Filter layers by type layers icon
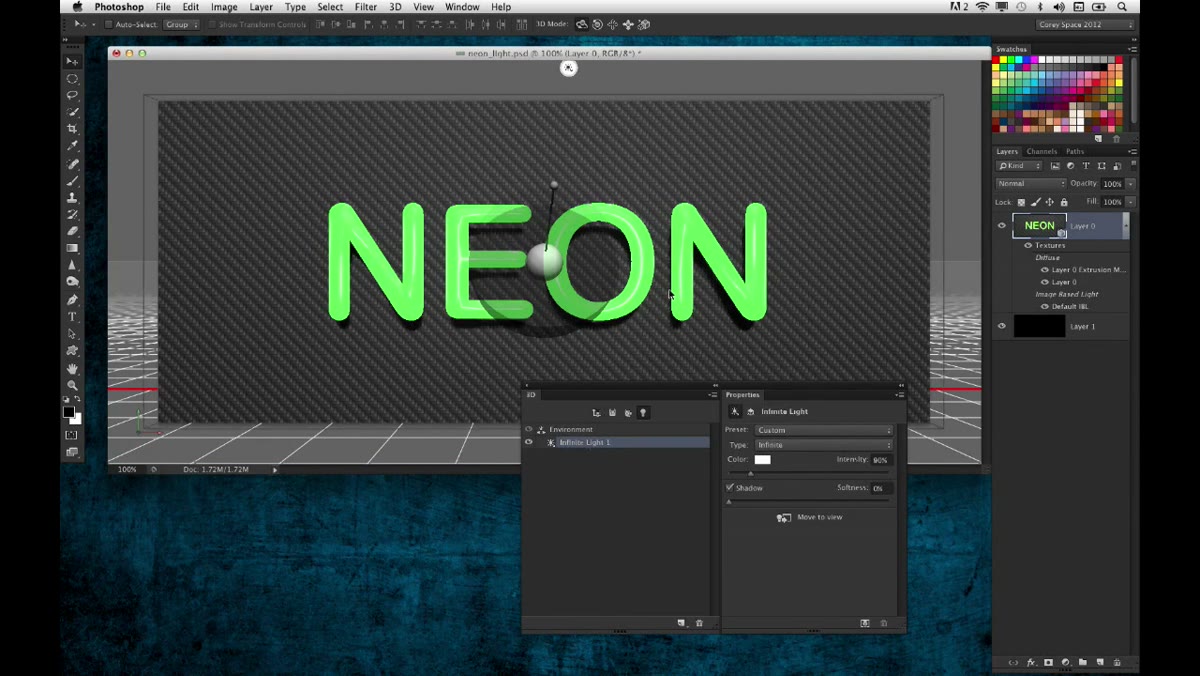 tap(1086, 166)
